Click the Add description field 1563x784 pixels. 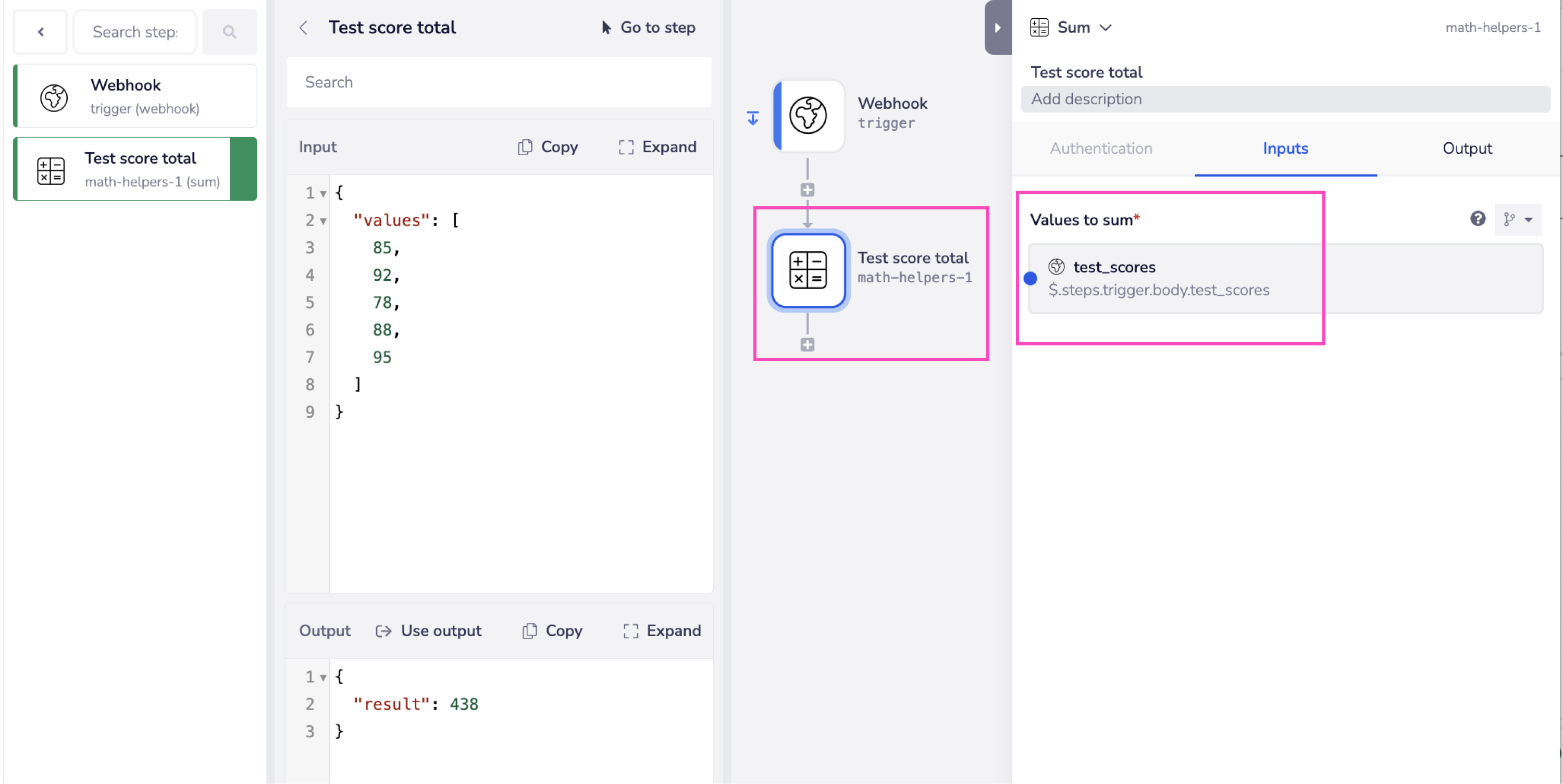coord(1285,99)
